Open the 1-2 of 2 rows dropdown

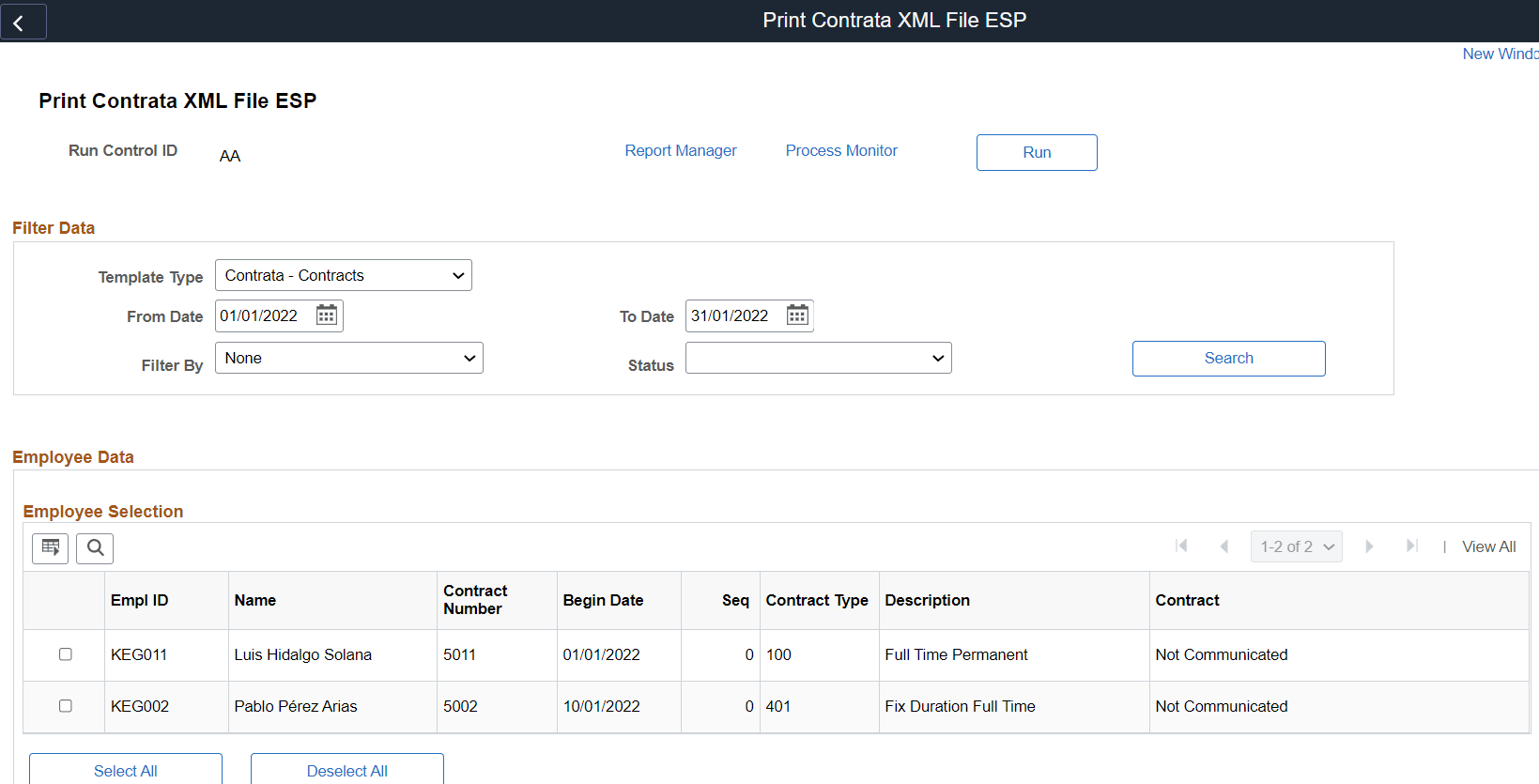tap(1297, 546)
